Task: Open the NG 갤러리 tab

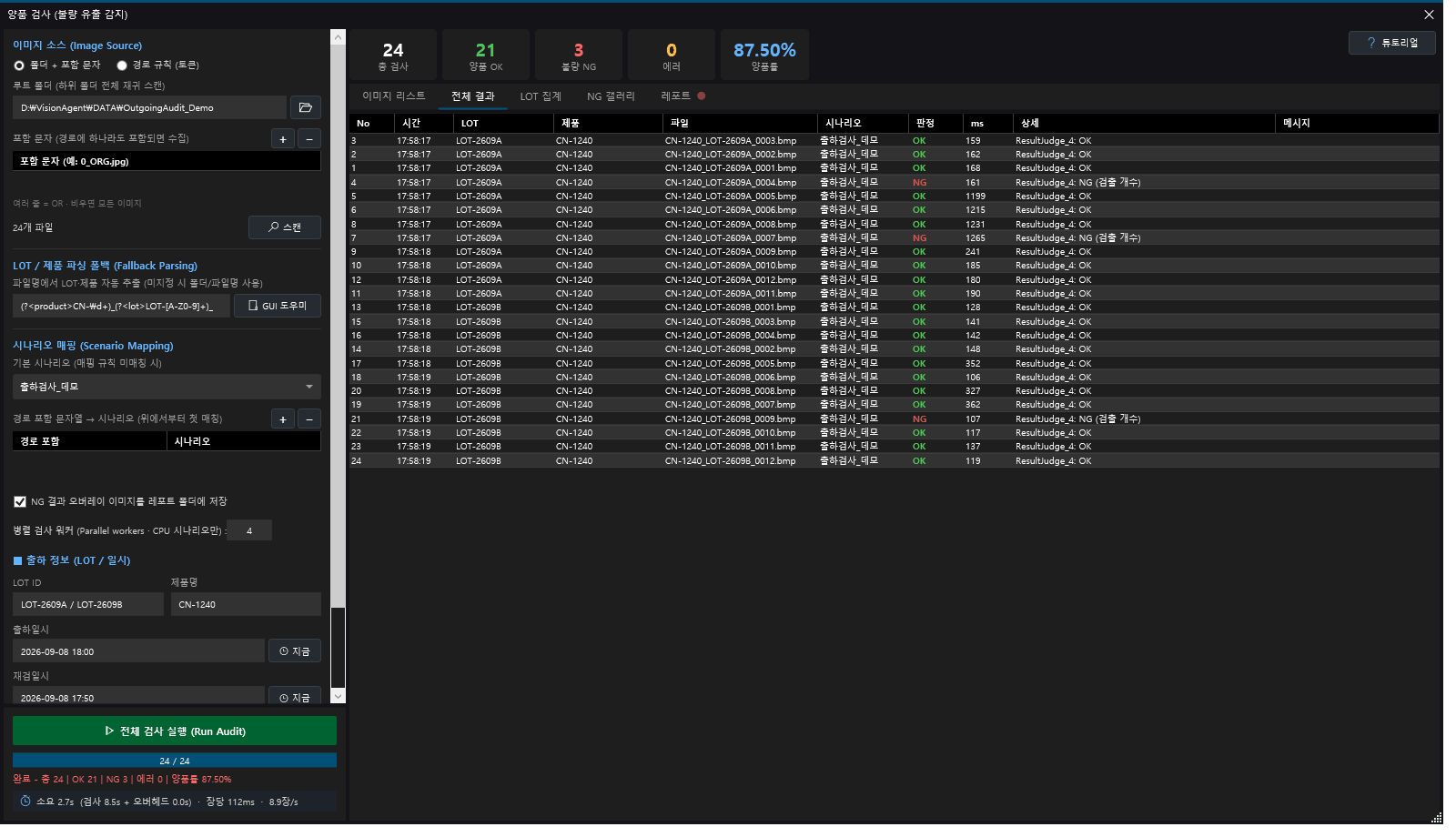Action: pos(611,96)
